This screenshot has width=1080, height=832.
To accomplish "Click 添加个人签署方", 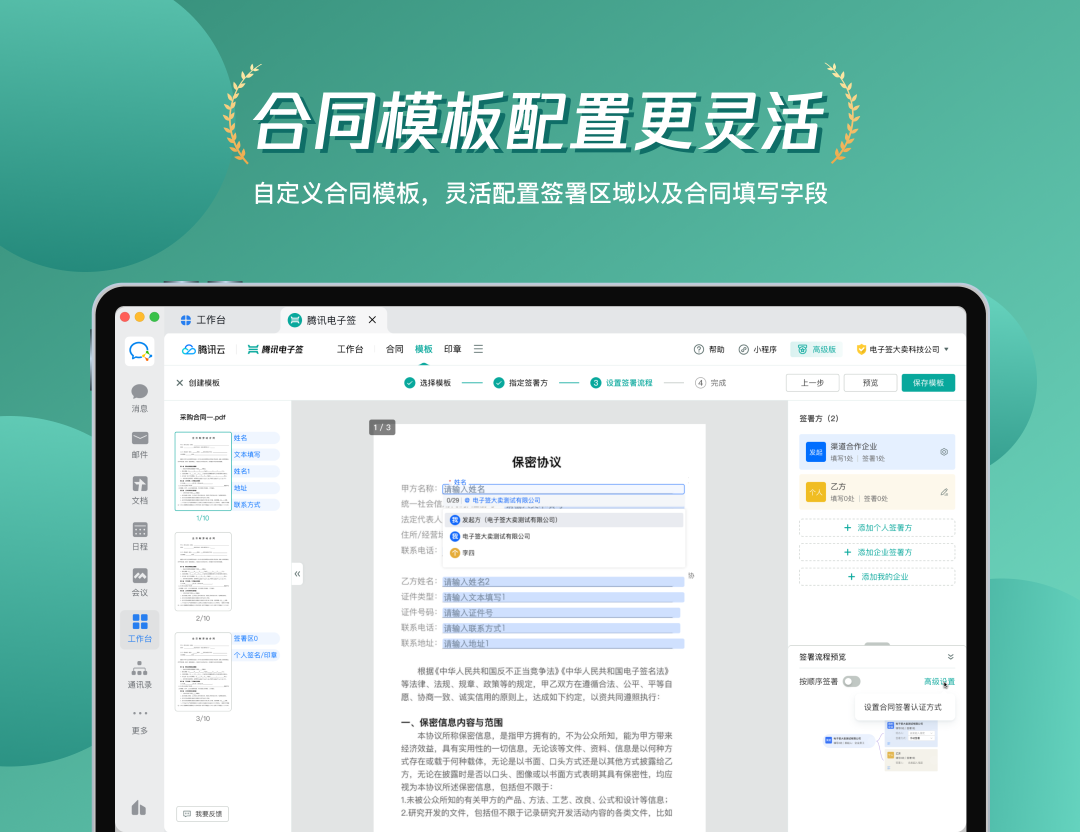I will [878, 528].
